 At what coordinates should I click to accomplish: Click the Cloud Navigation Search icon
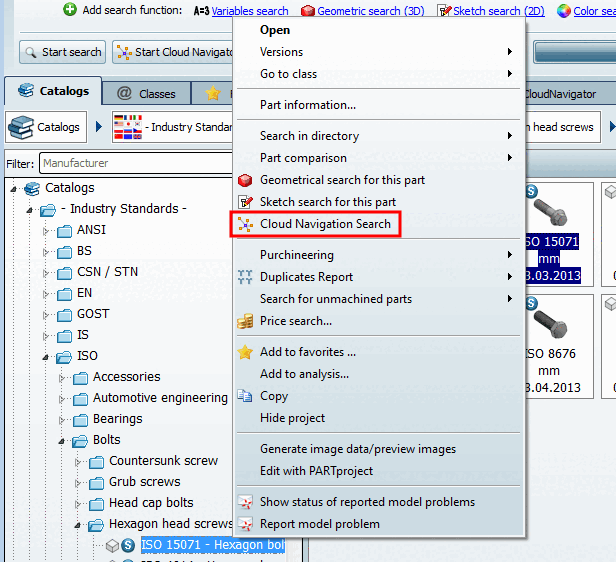point(245,224)
